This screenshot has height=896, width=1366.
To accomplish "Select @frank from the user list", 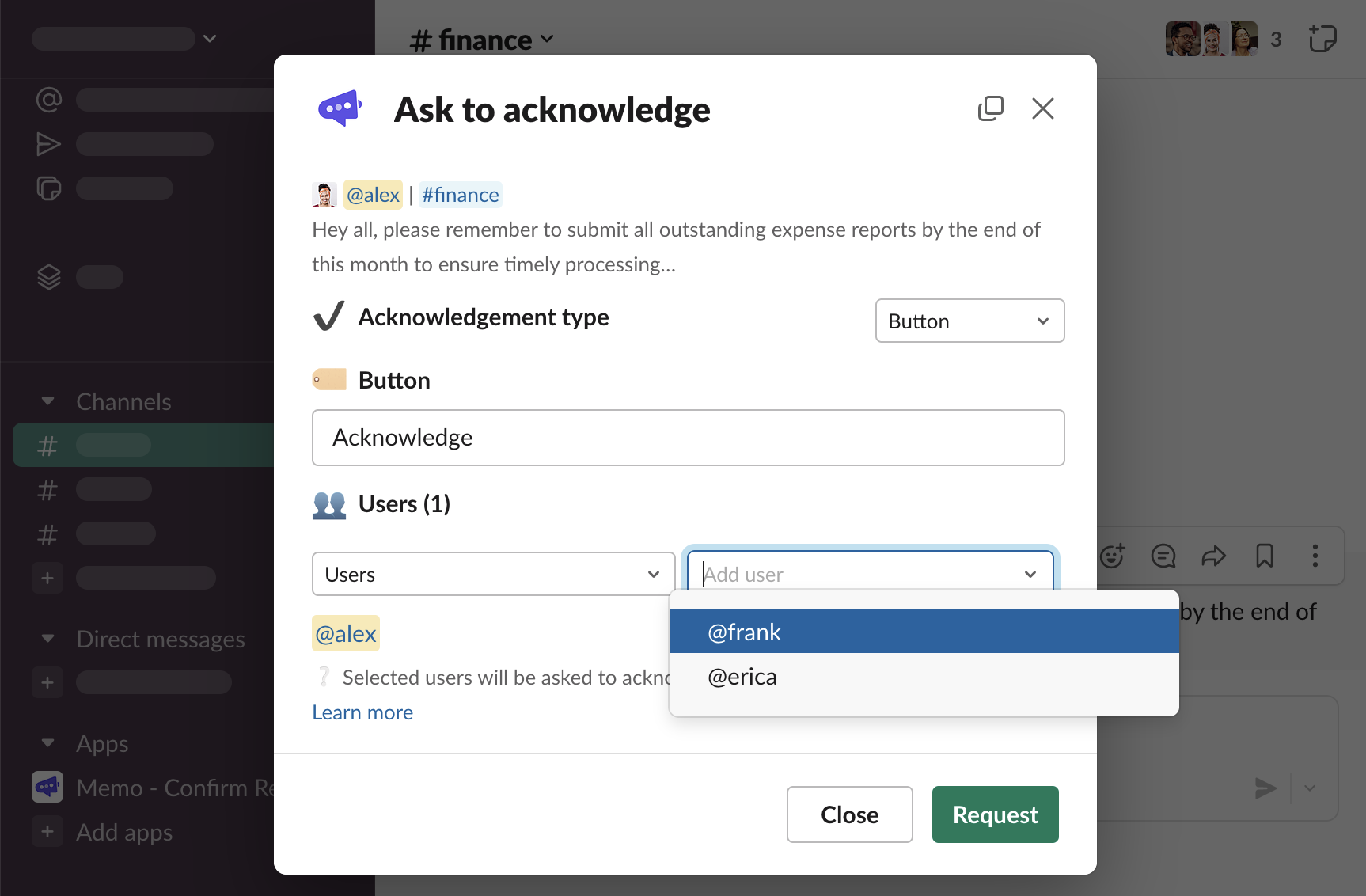I will (924, 632).
